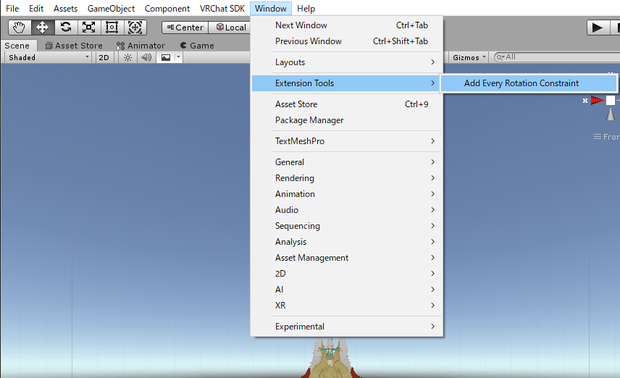The image size is (620, 378).
Task: Select the Rotate tool
Action: [66, 27]
